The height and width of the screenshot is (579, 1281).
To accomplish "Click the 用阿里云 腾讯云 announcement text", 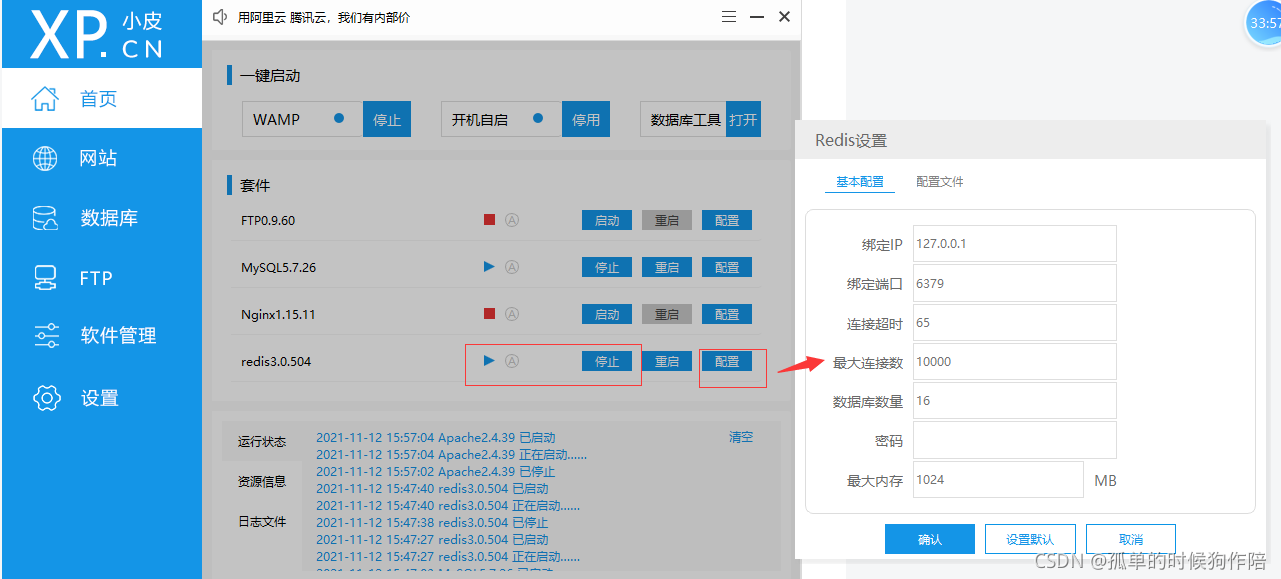I will 324,18.
